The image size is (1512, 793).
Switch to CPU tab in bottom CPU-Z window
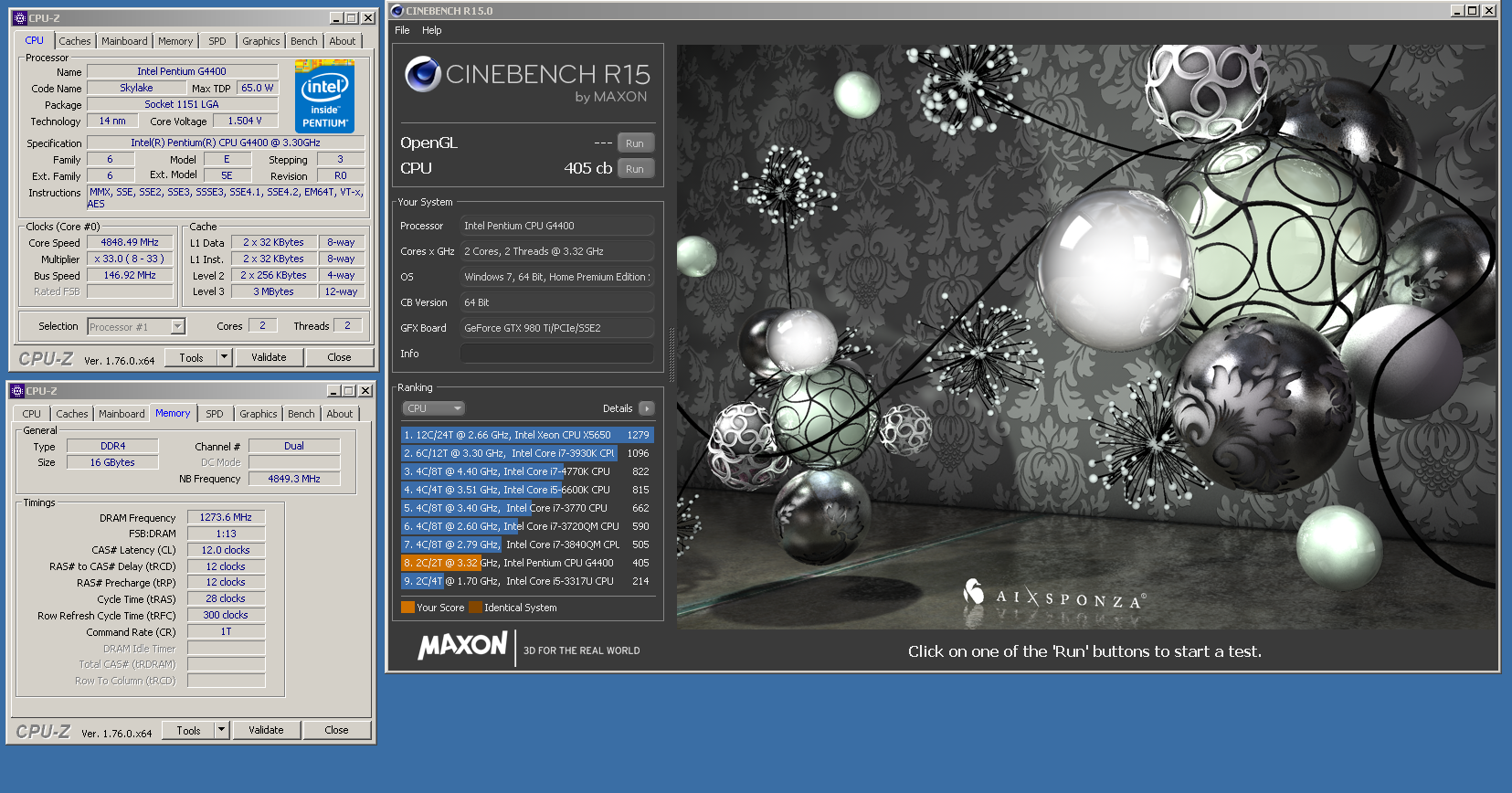(x=32, y=414)
